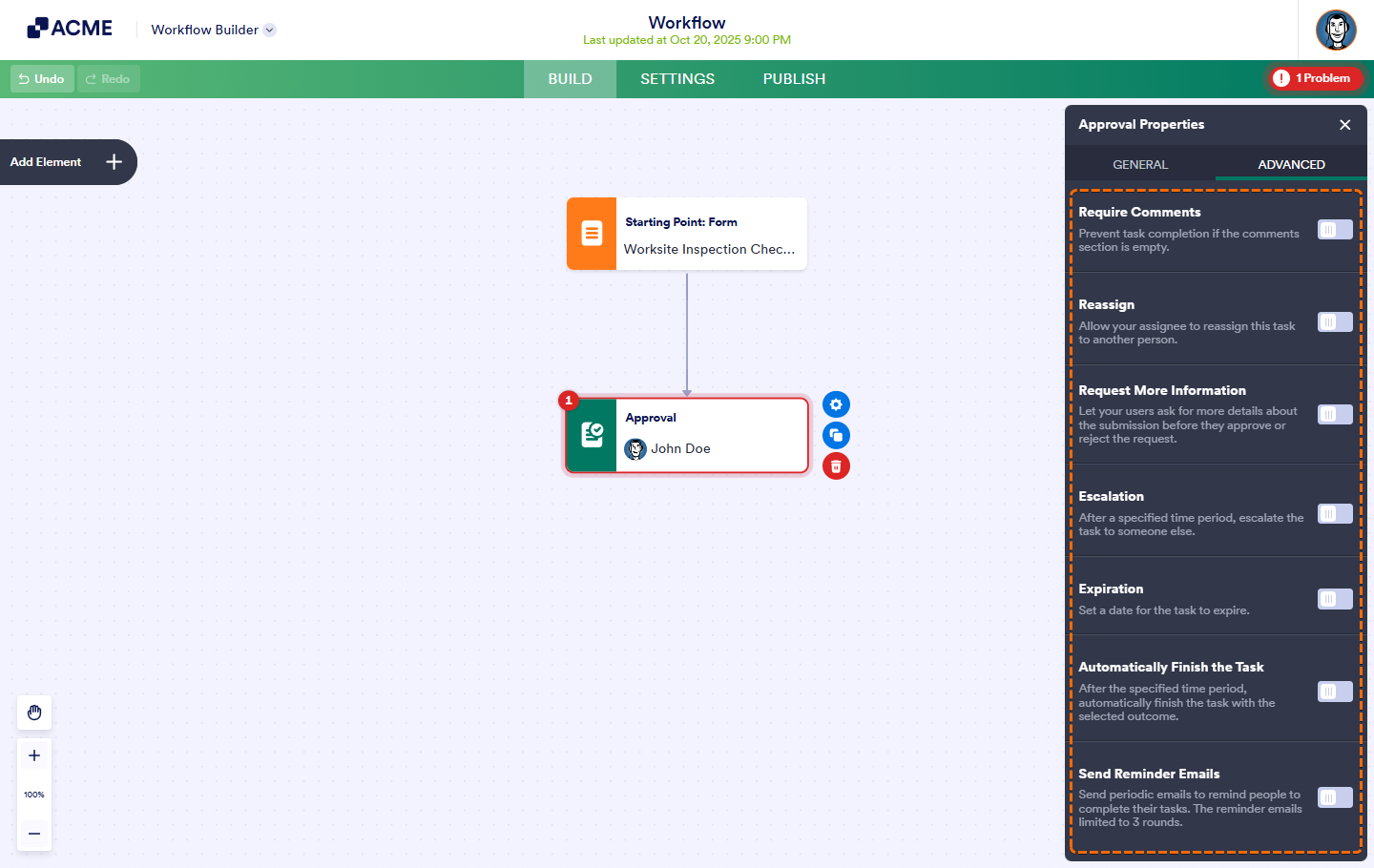1374x868 pixels.
Task: Select the ADVANCED properties tab
Action: coord(1291,164)
